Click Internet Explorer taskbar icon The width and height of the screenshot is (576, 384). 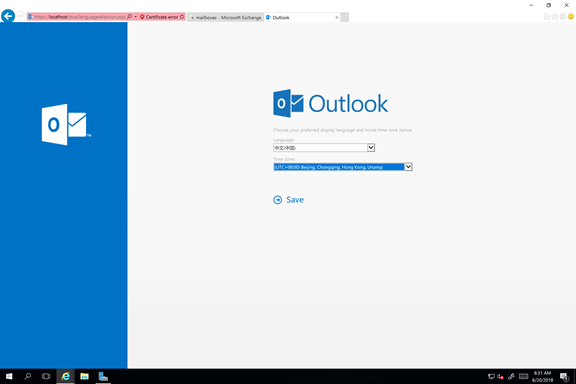(65, 376)
